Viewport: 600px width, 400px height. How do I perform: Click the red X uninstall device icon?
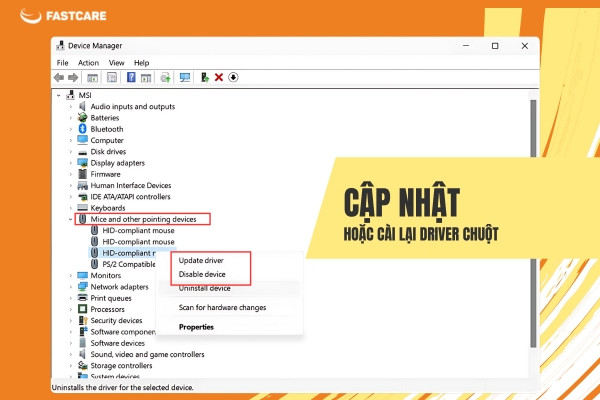point(219,78)
